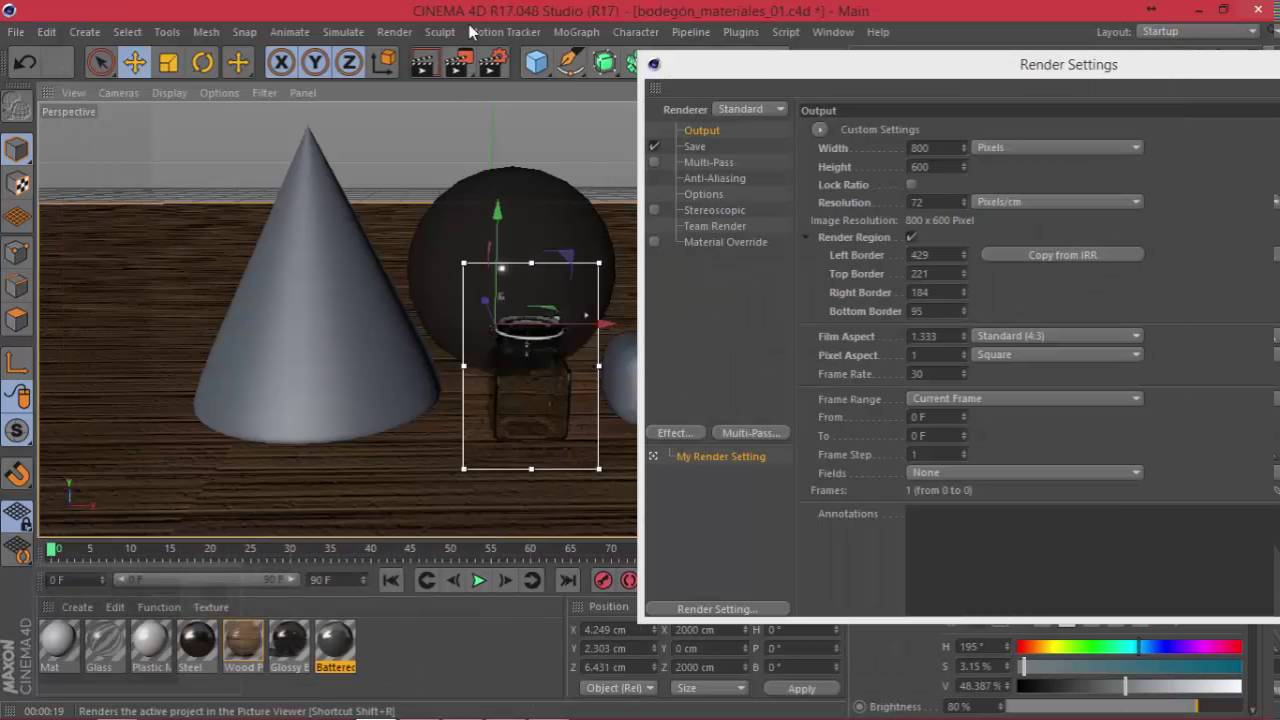Toggle the Lock Ratio checkbox
The width and height of the screenshot is (1280, 720).
click(x=911, y=185)
